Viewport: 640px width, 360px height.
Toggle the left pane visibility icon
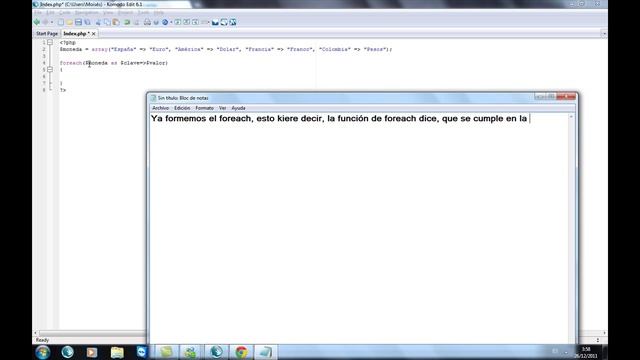coord(178,22)
